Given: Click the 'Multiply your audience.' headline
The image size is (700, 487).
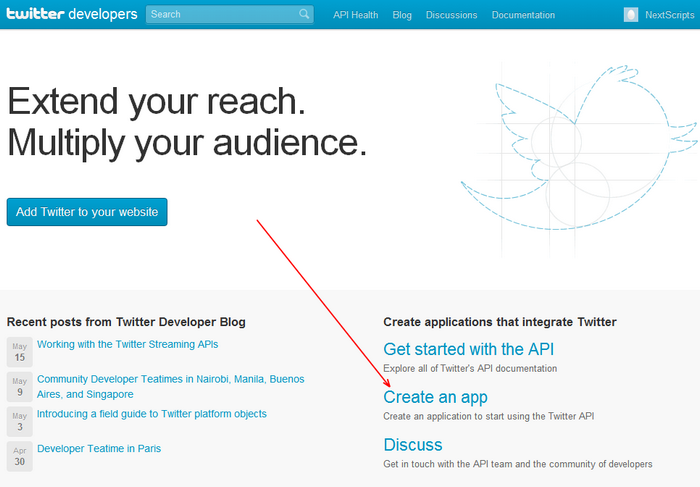Looking at the screenshot, I should click(x=187, y=144).
